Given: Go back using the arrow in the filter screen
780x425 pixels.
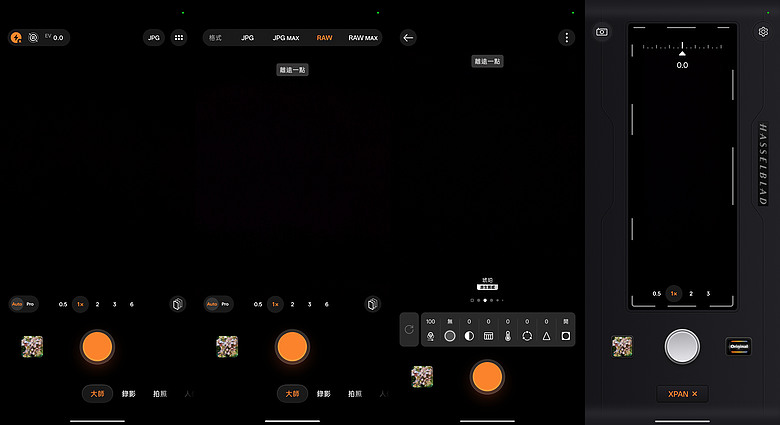Looking at the screenshot, I should (408, 38).
